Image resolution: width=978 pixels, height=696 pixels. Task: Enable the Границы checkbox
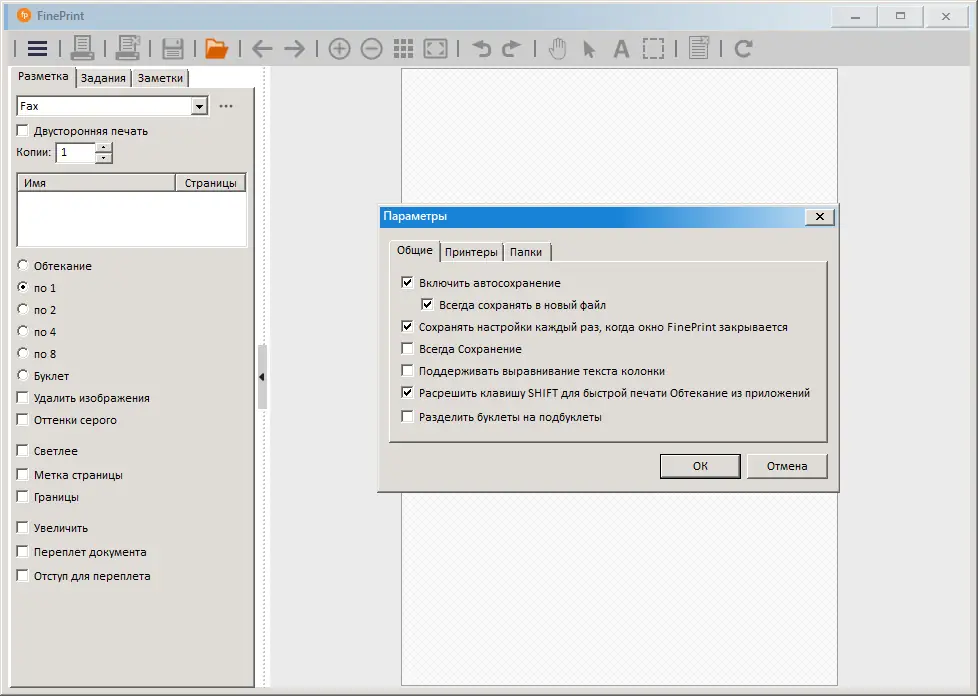(x=22, y=496)
